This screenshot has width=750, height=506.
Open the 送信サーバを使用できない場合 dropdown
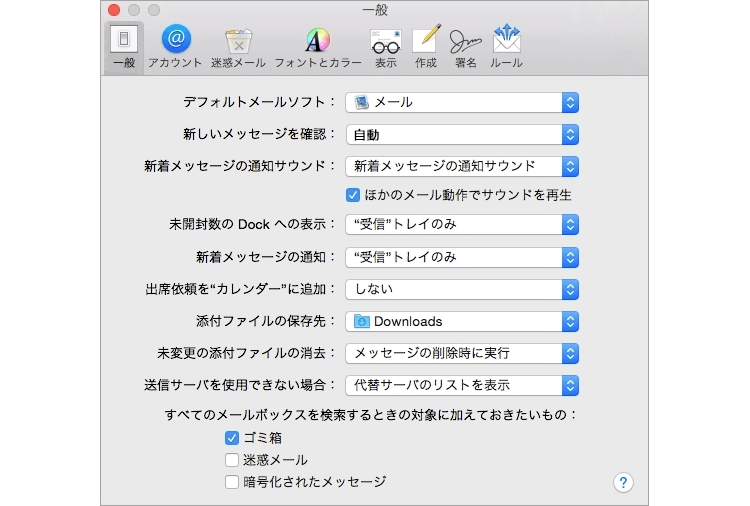coord(462,385)
